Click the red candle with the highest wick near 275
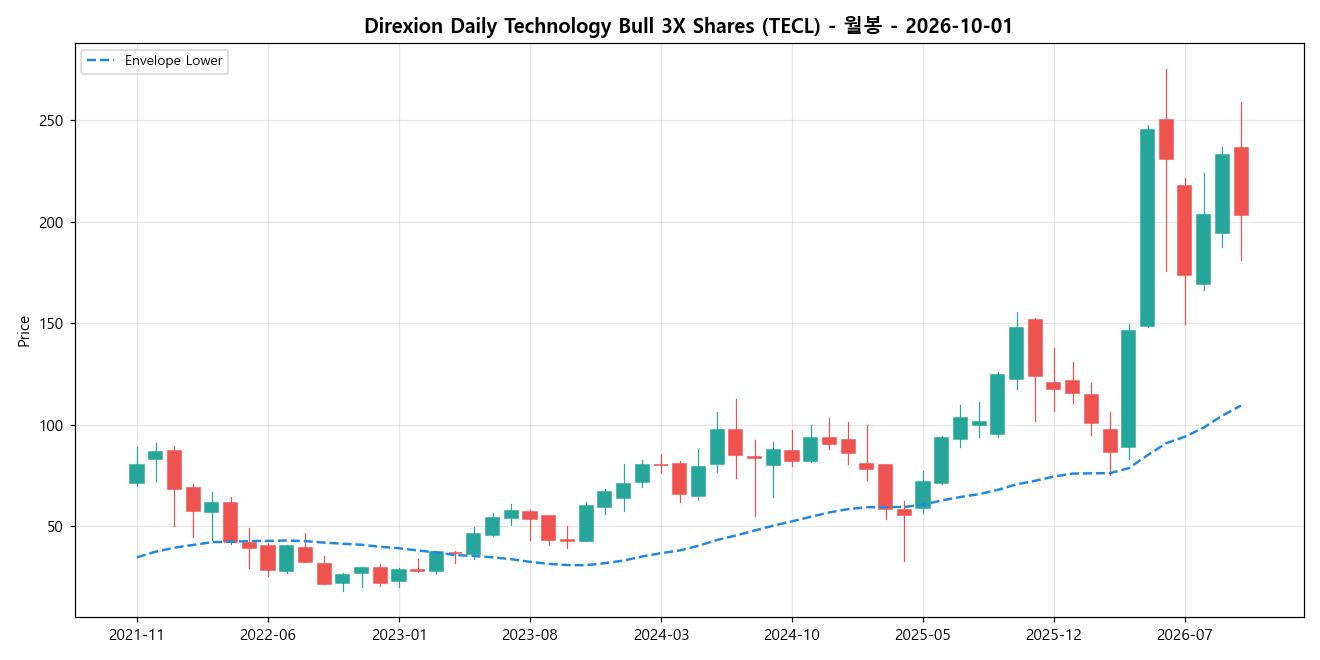The height and width of the screenshot is (660, 1320). (x=1166, y=140)
